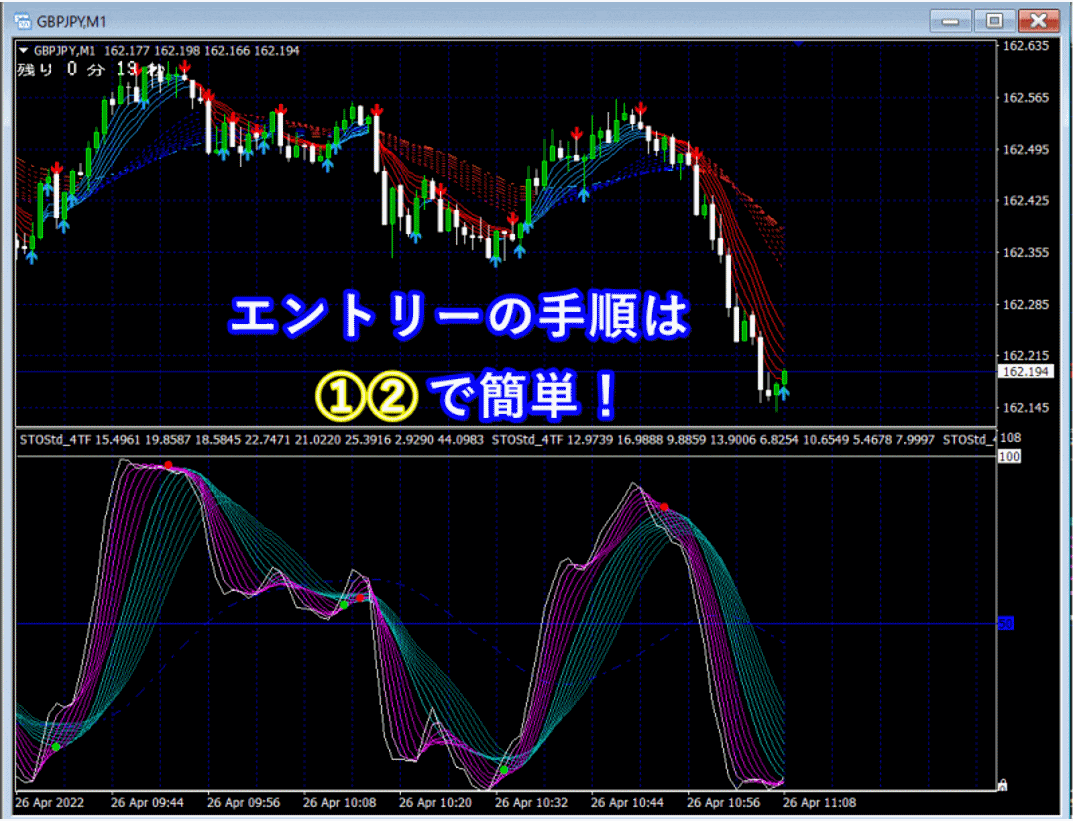Select the green dot at the stochastic's lower left
1073x821 pixels.
point(56,747)
